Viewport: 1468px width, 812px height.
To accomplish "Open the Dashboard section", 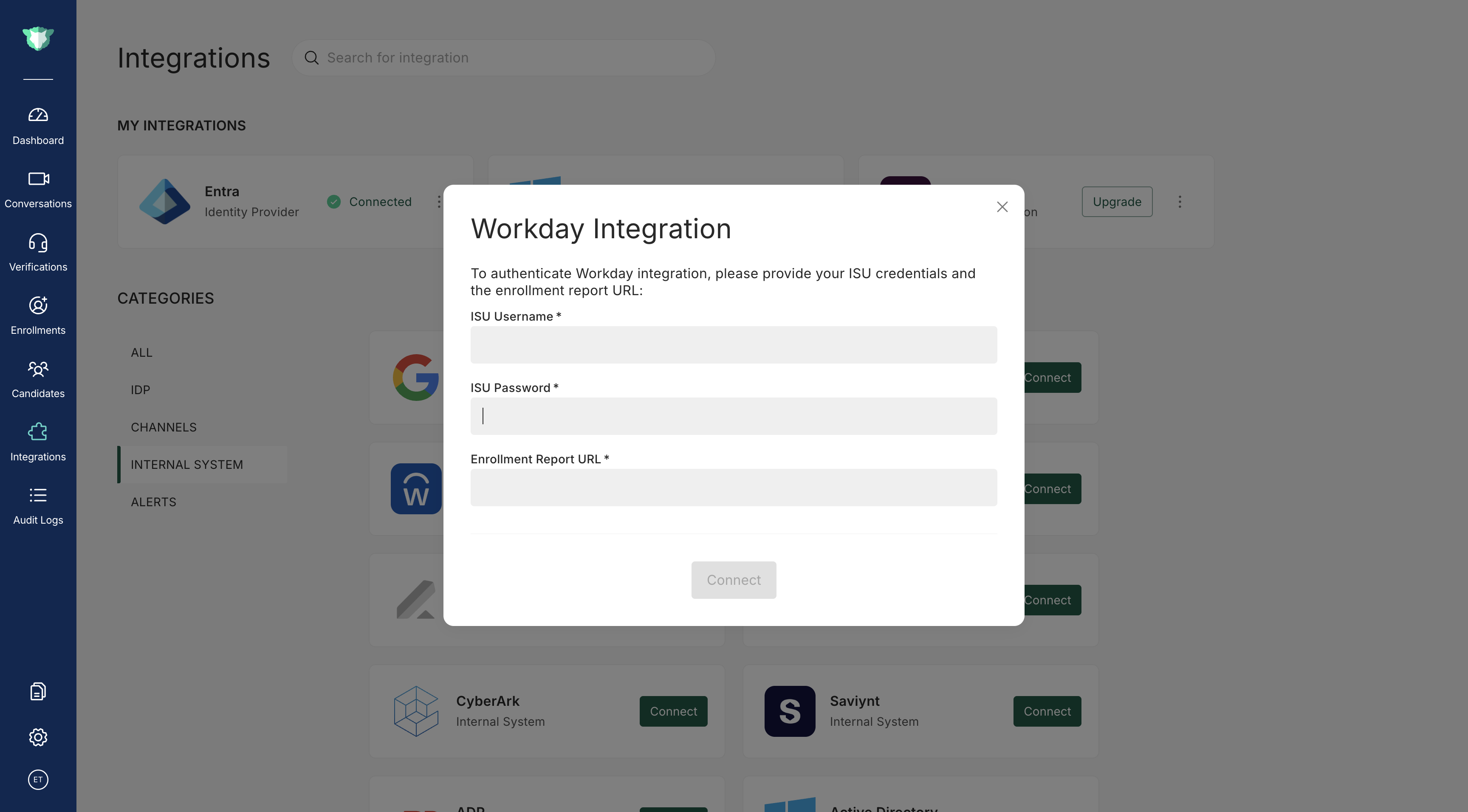I will 38,127.
